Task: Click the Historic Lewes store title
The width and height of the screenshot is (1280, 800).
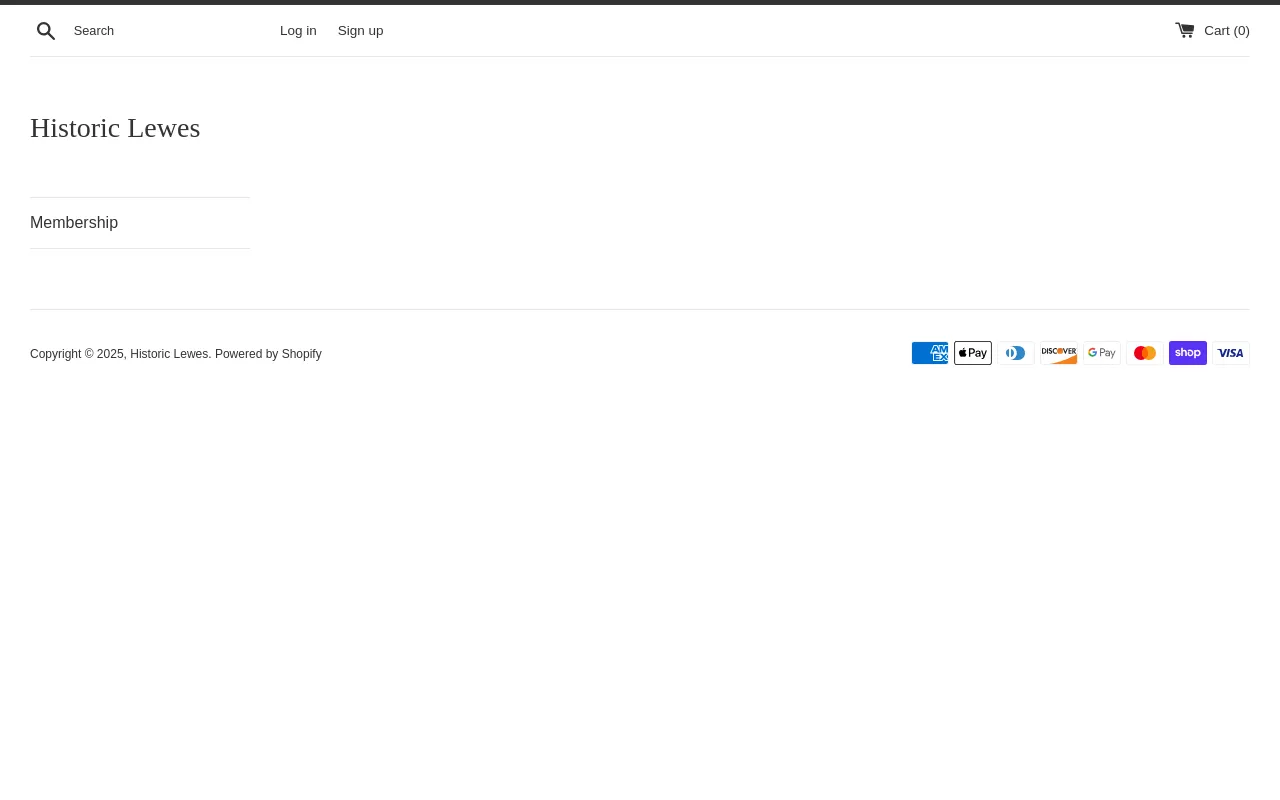Action: [115, 128]
